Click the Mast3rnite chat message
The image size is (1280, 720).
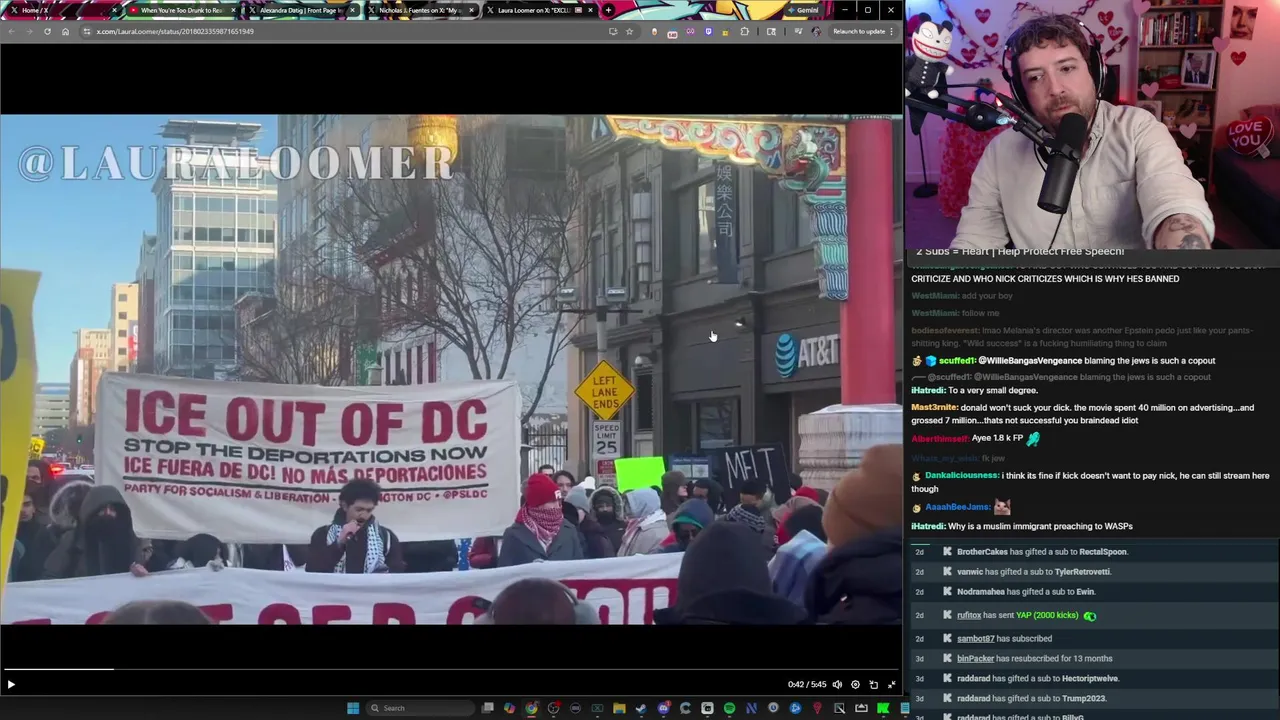pyautogui.click(x=1083, y=414)
